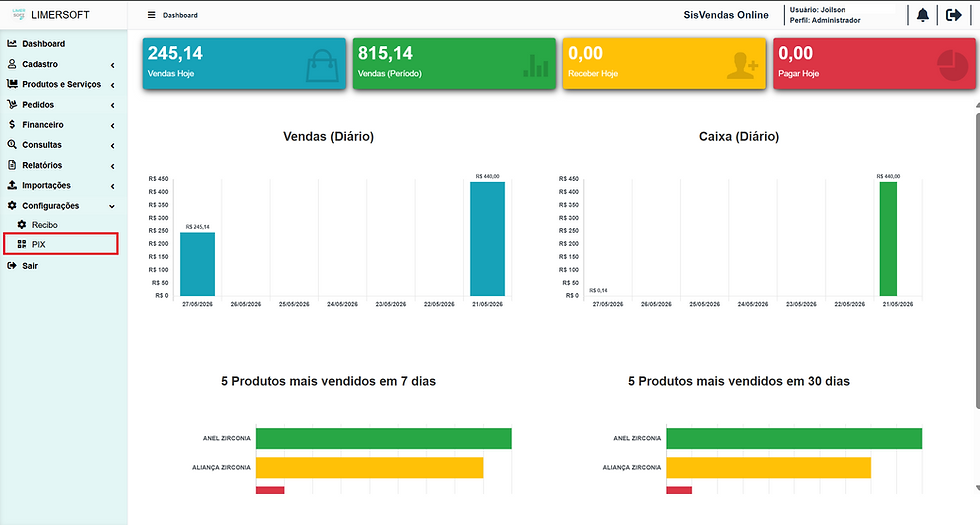This screenshot has width=980, height=525.
Task: Click Sair to log out
Action: 30,266
